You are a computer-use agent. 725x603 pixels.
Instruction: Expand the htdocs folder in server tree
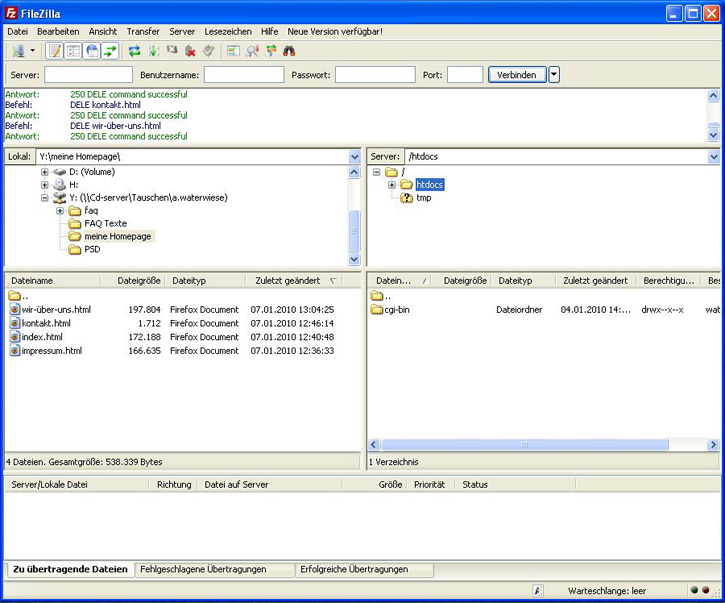click(x=392, y=185)
